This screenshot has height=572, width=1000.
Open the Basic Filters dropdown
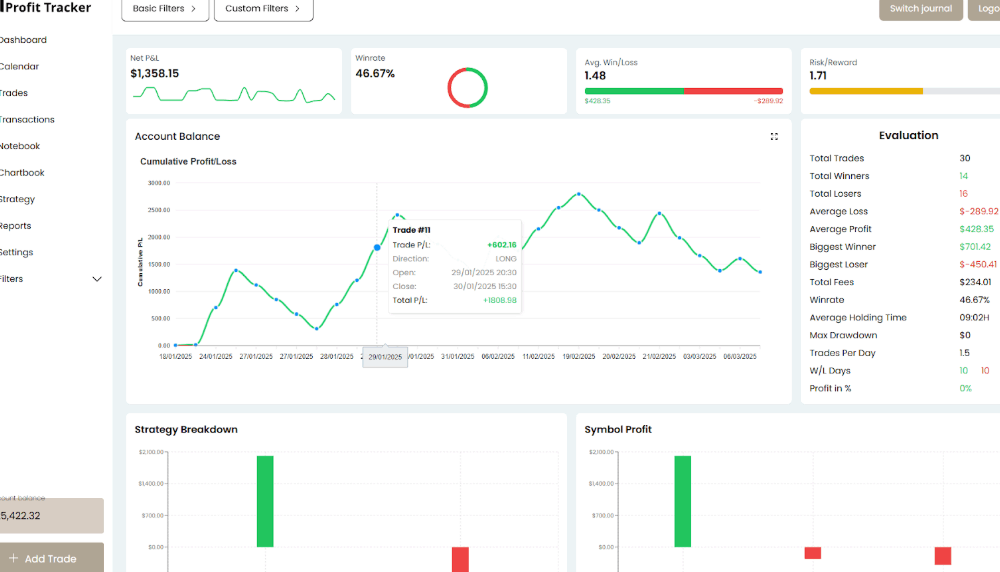[x=165, y=9]
